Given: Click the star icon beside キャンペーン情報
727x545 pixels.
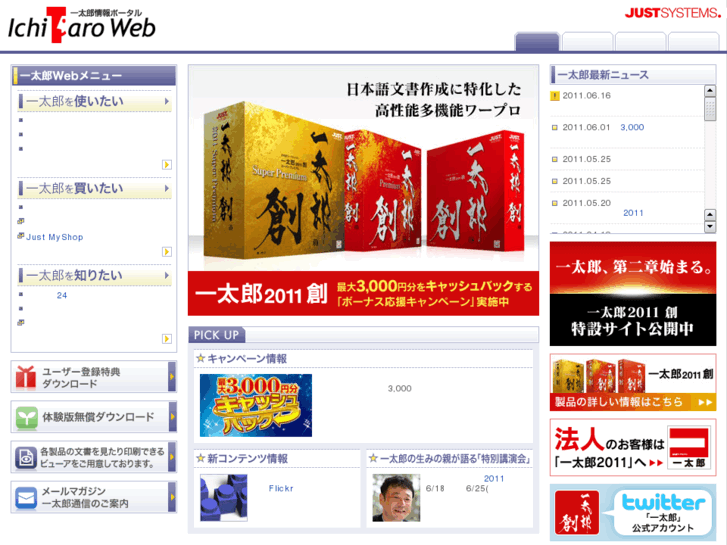Looking at the screenshot, I should coord(200,358).
